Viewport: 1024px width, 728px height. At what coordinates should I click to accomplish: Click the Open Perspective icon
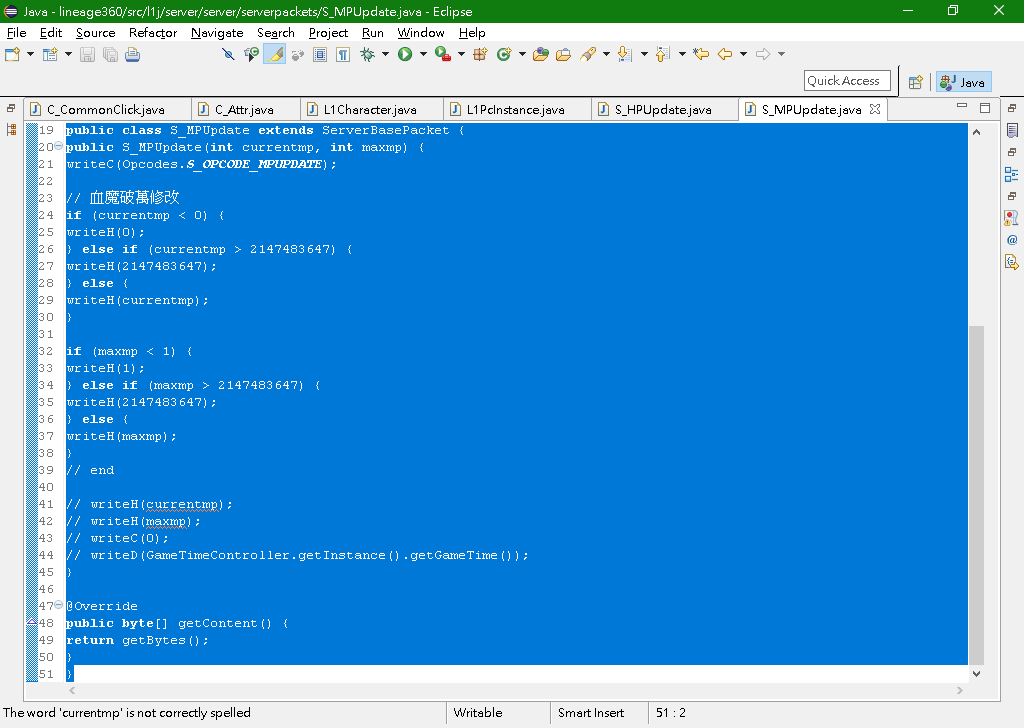tap(916, 82)
